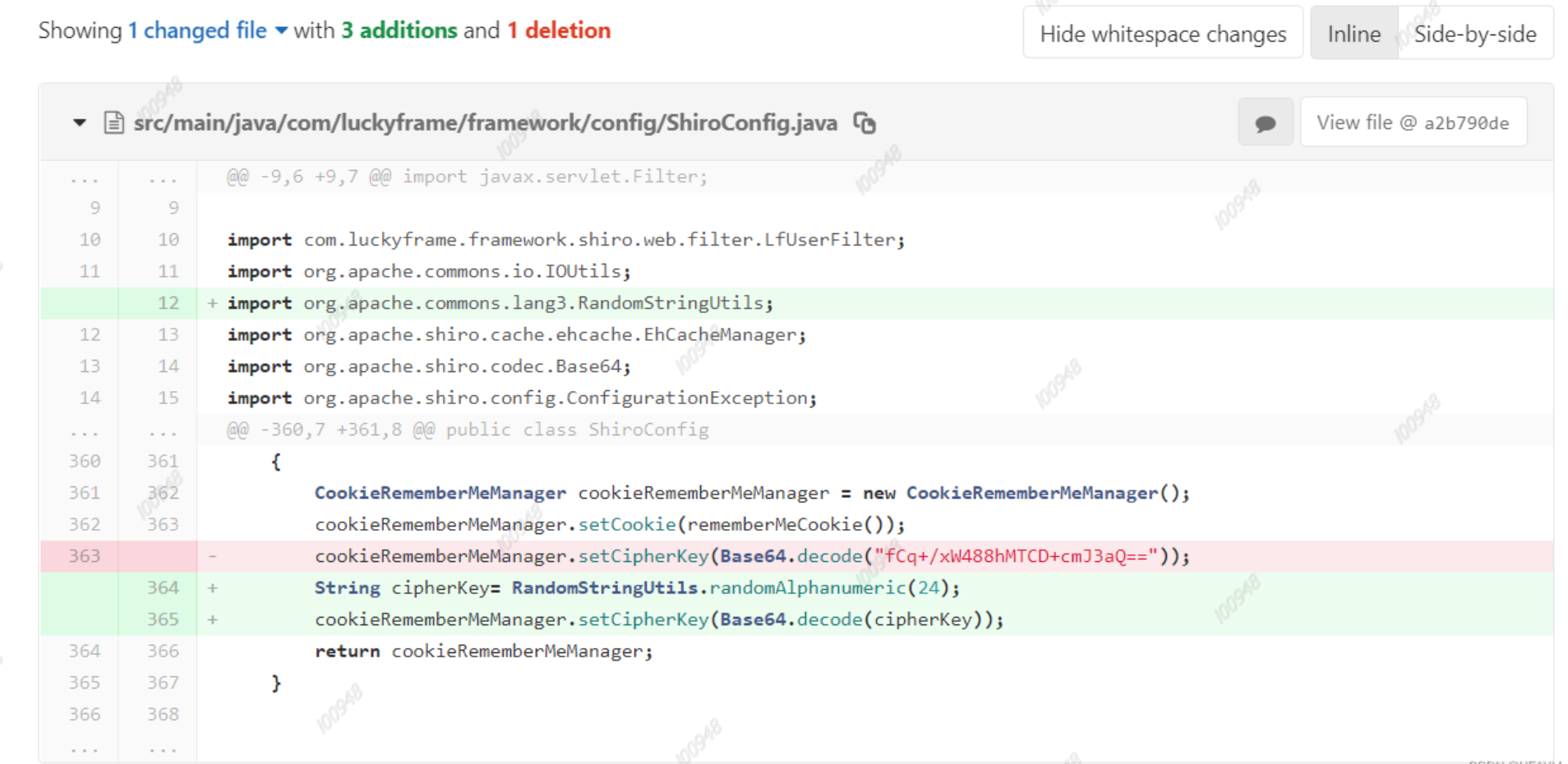
Task: Click the 'setCipherKey(Base64.decode(cipherKey))' line
Action: (875, 619)
